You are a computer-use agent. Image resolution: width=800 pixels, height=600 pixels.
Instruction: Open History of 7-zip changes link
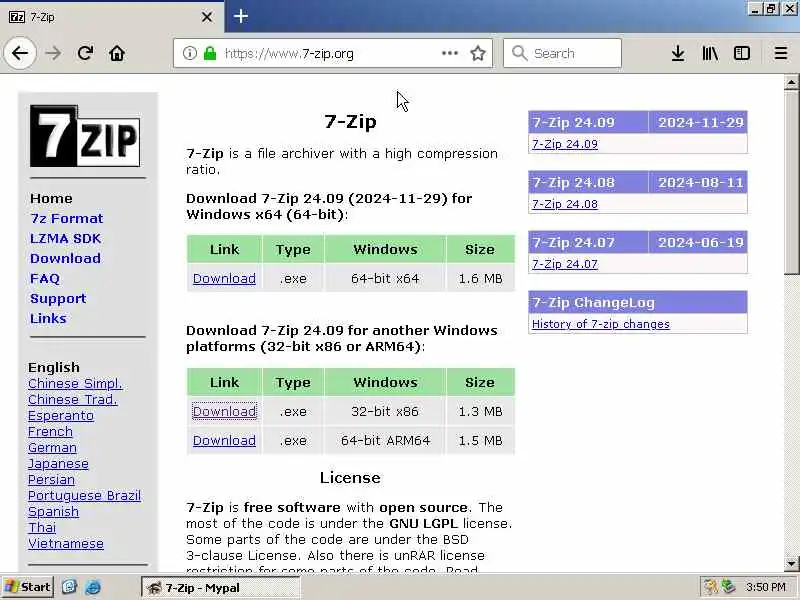[x=601, y=324]
